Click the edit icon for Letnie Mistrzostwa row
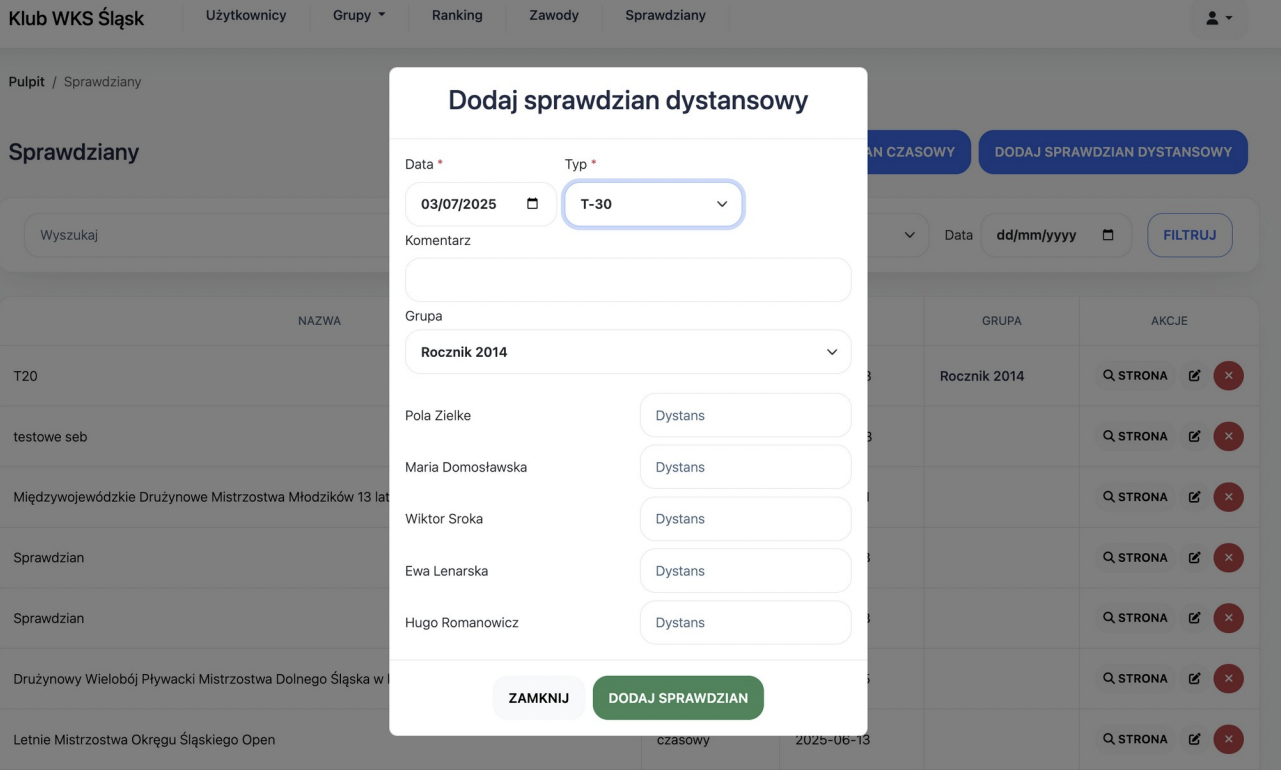The height and width of the screenshot is (770, 1282). 1194,740
